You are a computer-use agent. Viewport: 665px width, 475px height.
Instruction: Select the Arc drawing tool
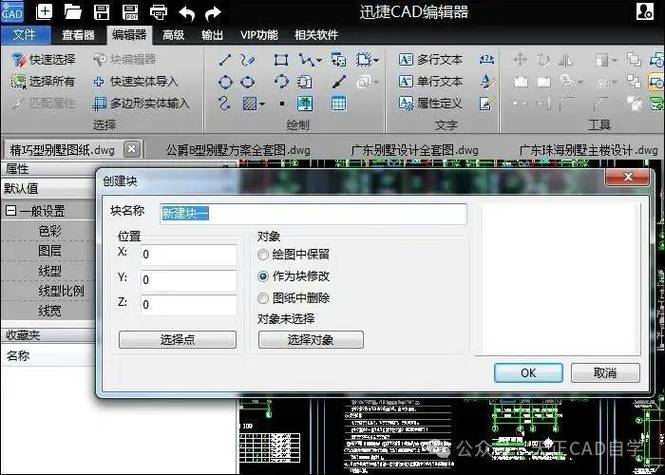(x=281, y=81)
